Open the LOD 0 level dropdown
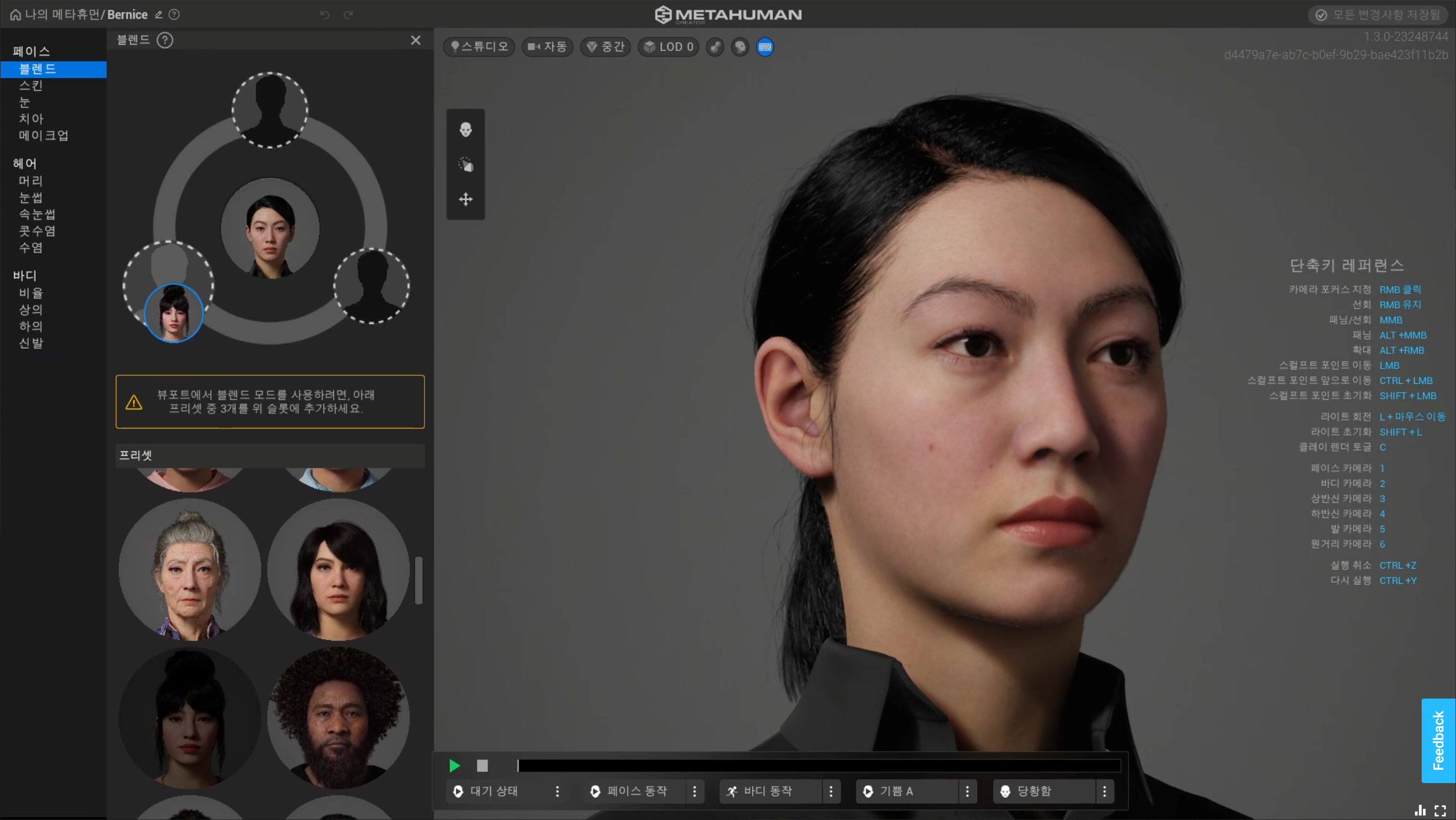The width and height of the screenshot is (1456, 820). [x=669, y=47]
